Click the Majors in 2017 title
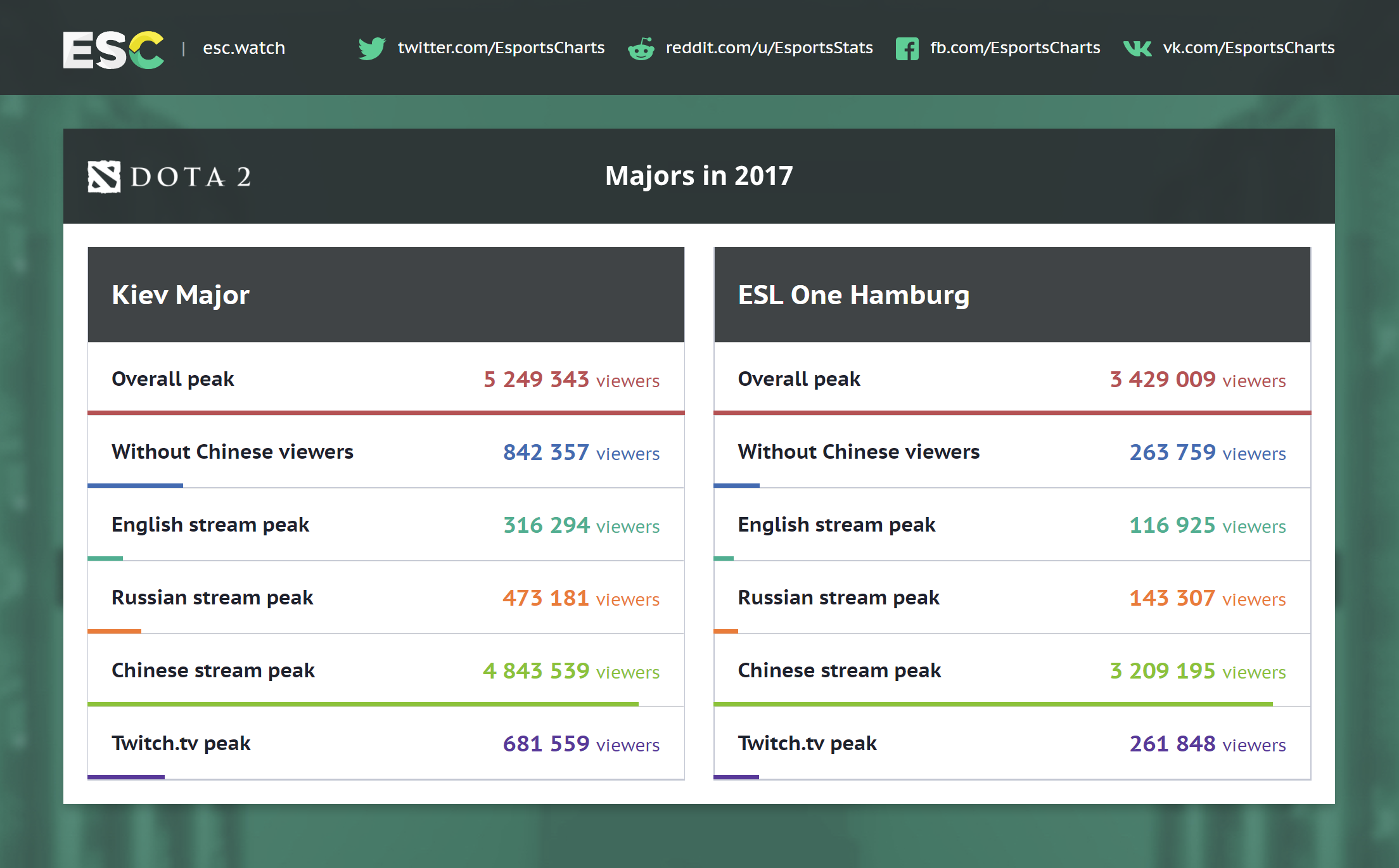 pos(699,176)
